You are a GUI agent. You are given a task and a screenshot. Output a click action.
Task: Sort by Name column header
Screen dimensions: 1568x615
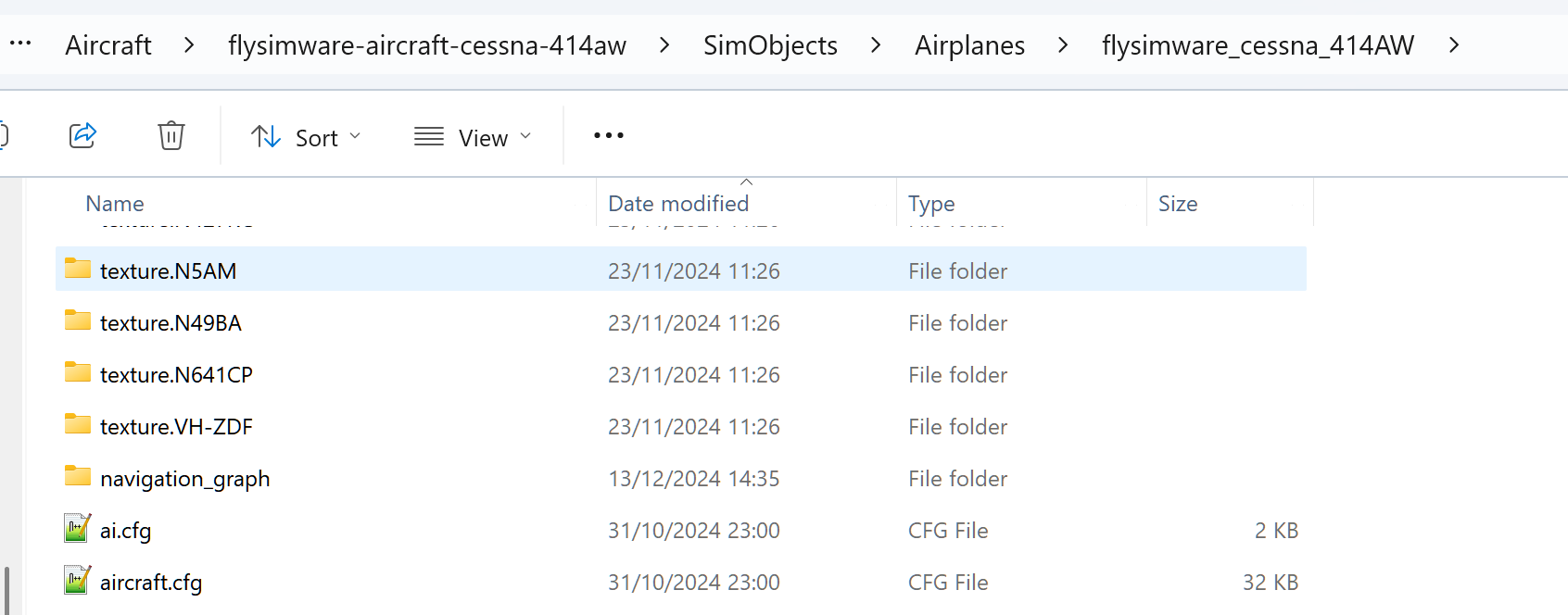(115, 203)
